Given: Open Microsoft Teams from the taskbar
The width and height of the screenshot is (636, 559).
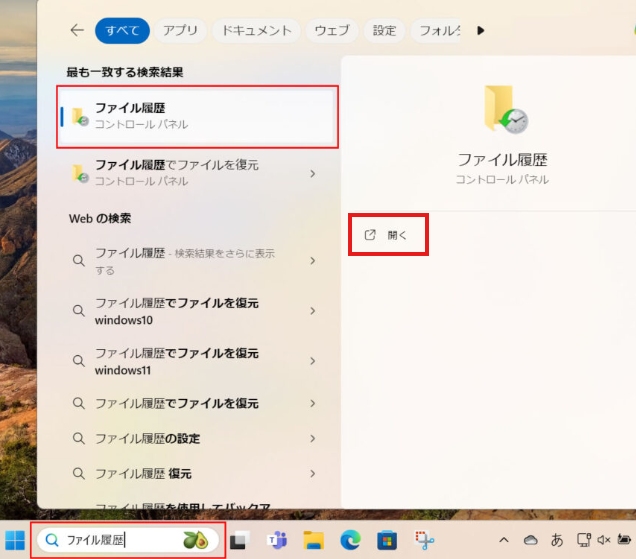Looking at the screenshot, I should tap(277, 540).
